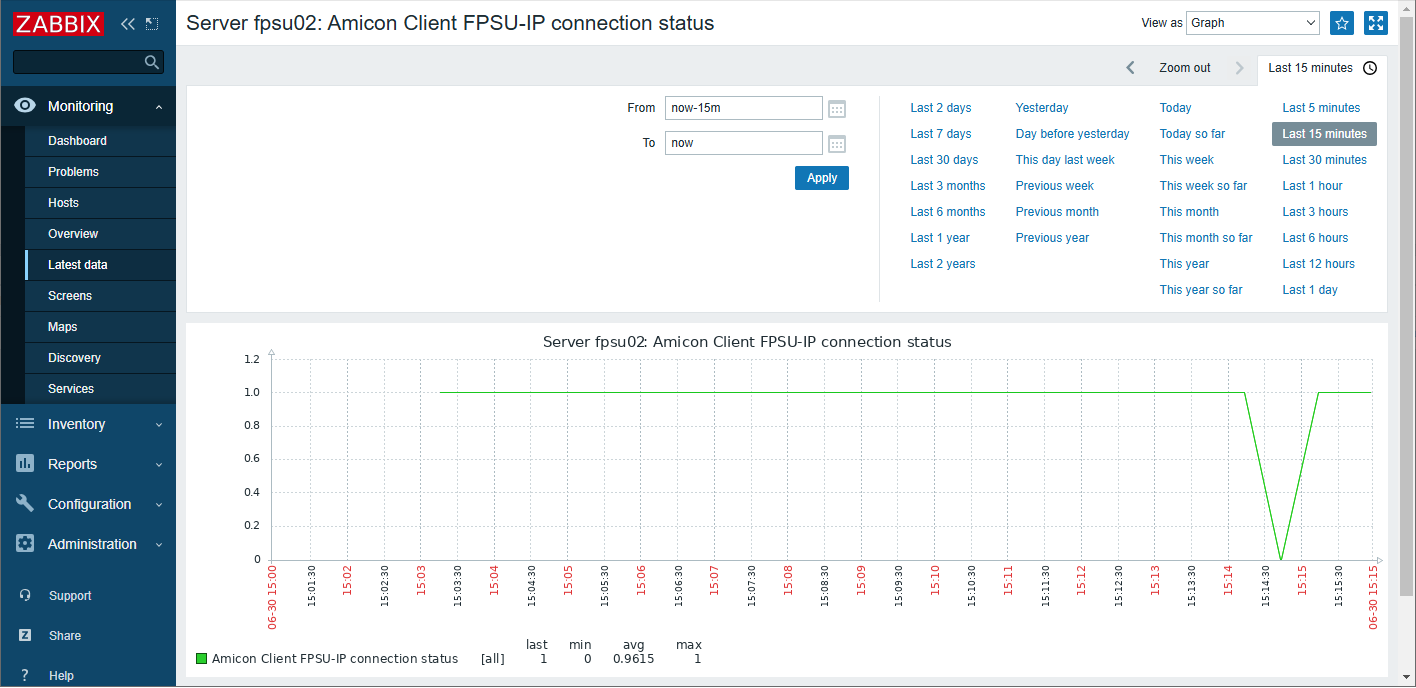Screen dimensions: 1416x688
Task: Click the Inventory list icon
Action: (x=25, y=424)
